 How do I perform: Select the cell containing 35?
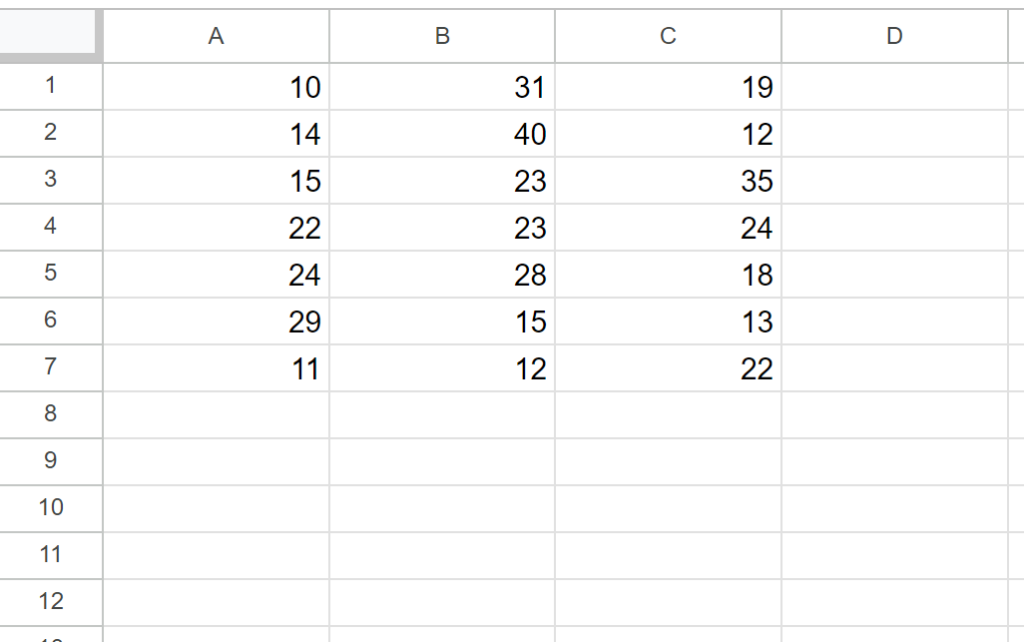tap(668, 181)
